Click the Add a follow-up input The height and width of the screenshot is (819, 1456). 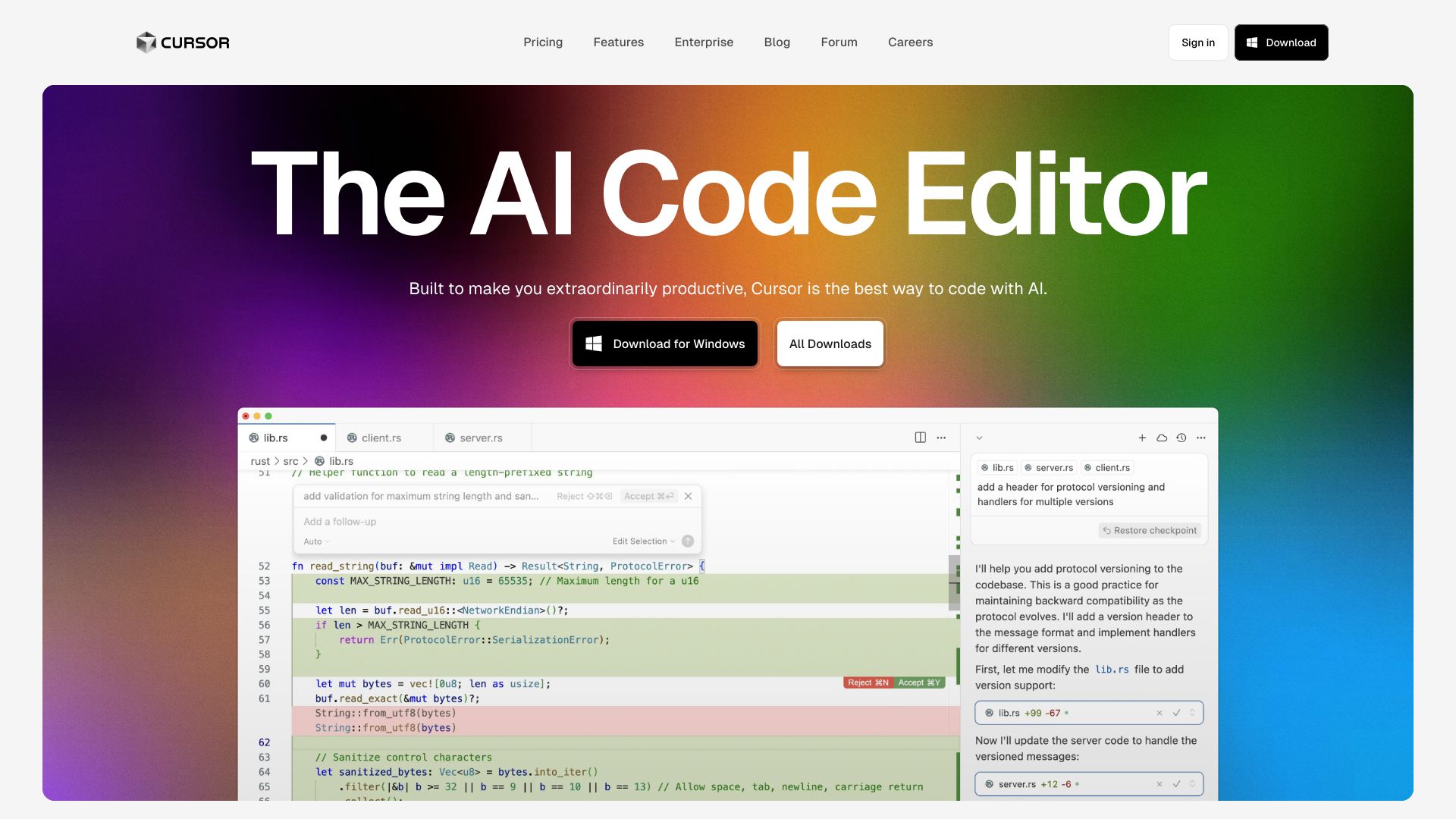[x=497, y=522]
